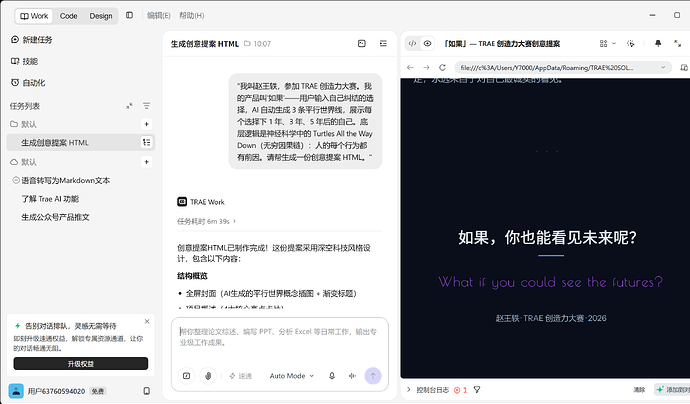This screenshot has width=690, height=404.
Task: Switch to the Design mode tab
Action: 101,16
